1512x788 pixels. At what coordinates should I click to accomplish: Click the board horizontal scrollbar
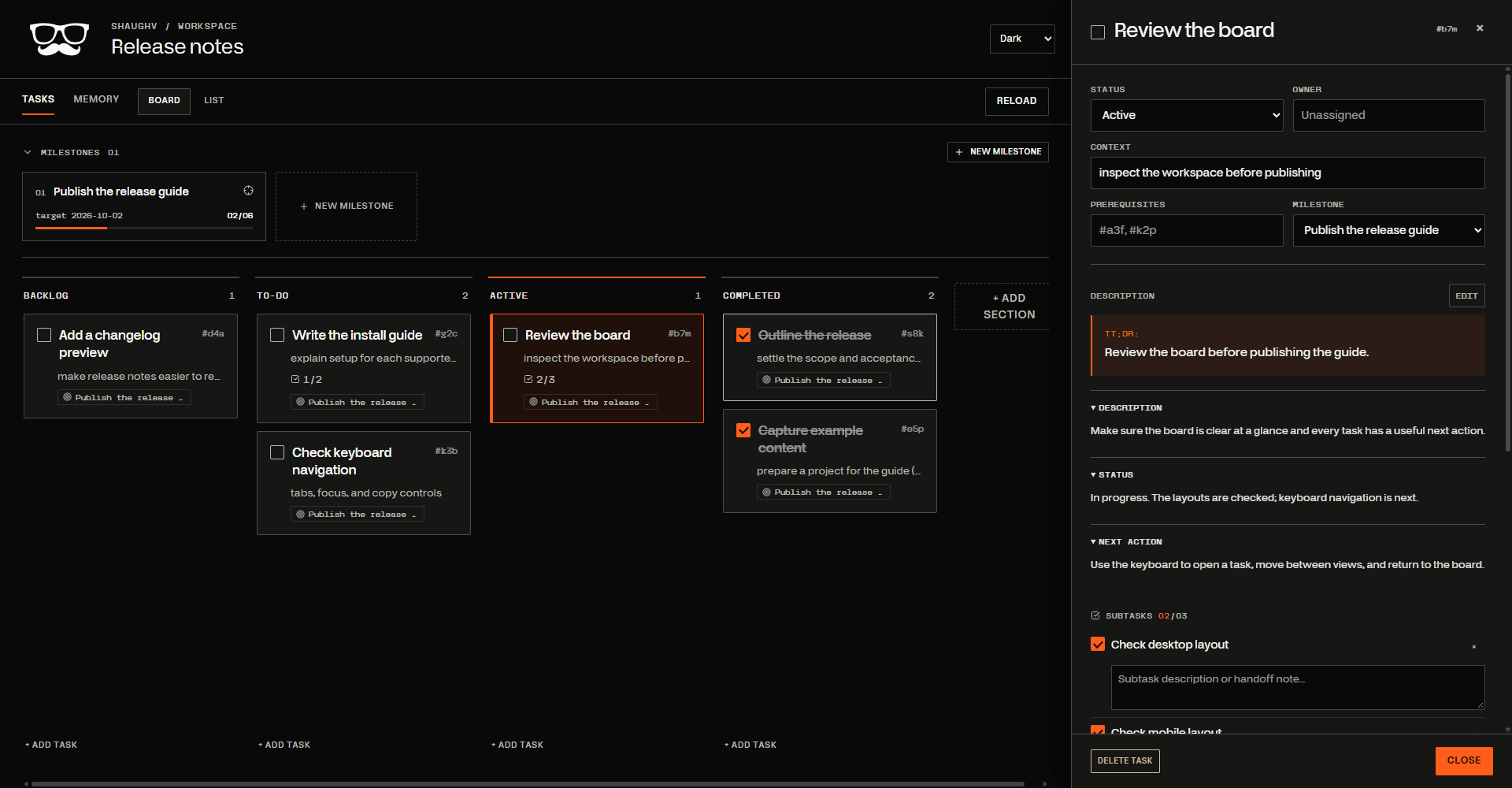[528, 784]
